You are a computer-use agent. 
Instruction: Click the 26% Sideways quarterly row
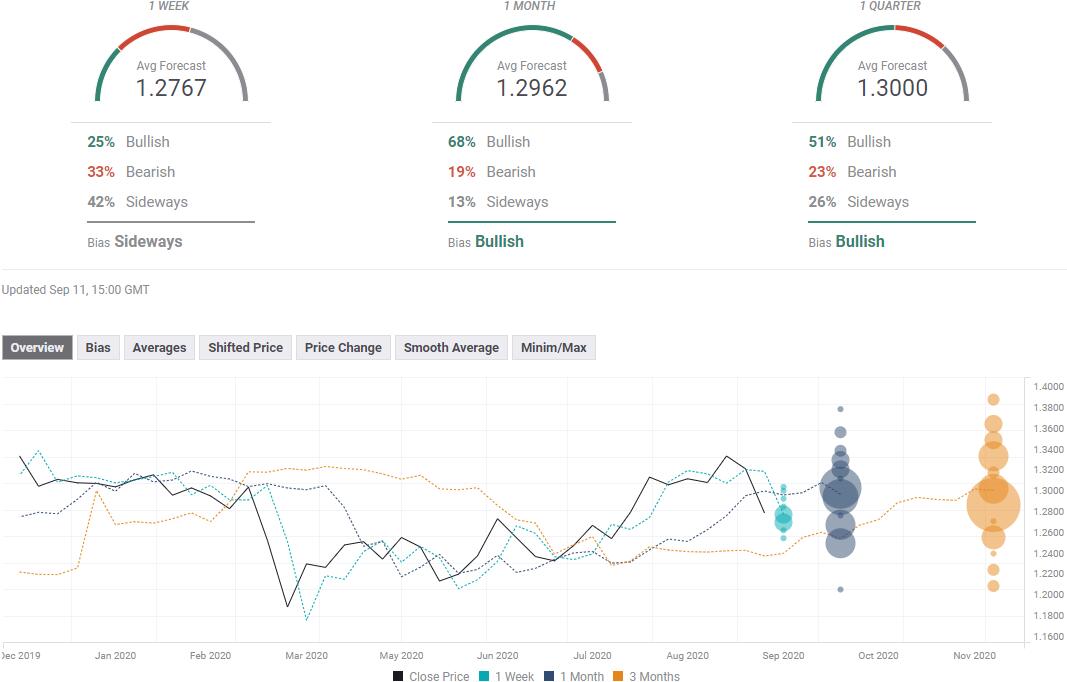click(859, 201)
